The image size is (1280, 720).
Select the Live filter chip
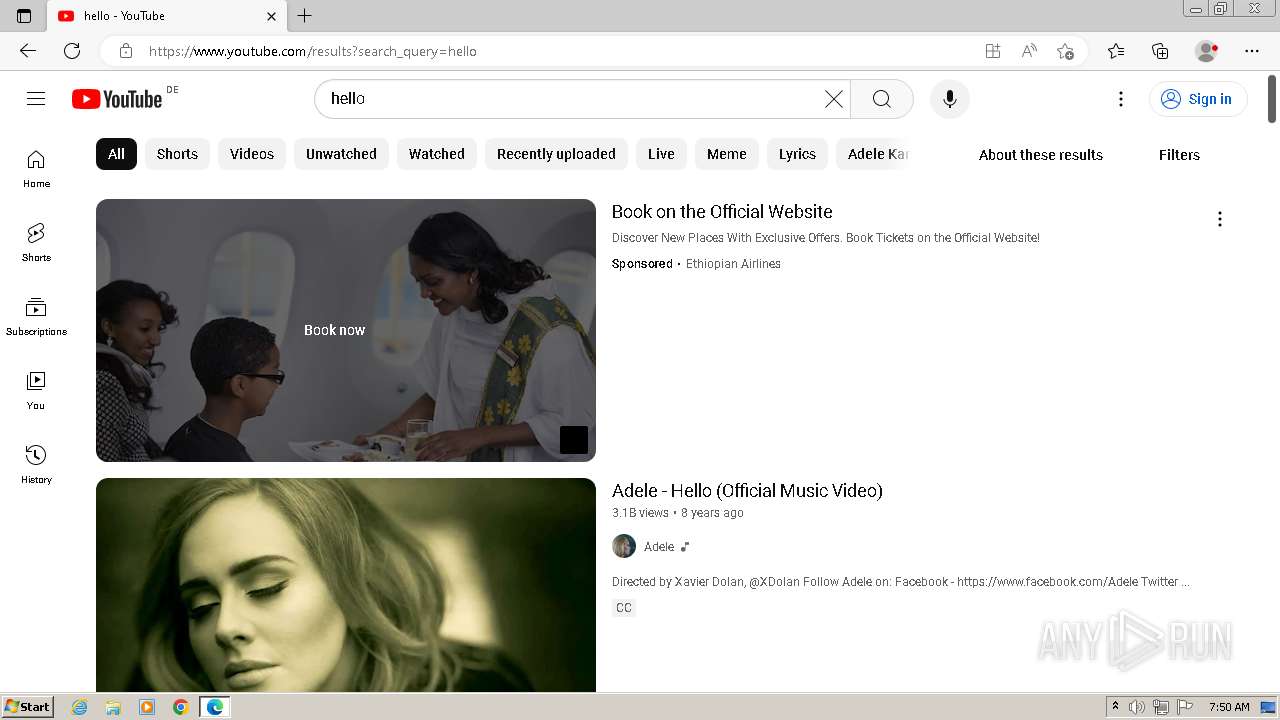click(x=661, y=154)
